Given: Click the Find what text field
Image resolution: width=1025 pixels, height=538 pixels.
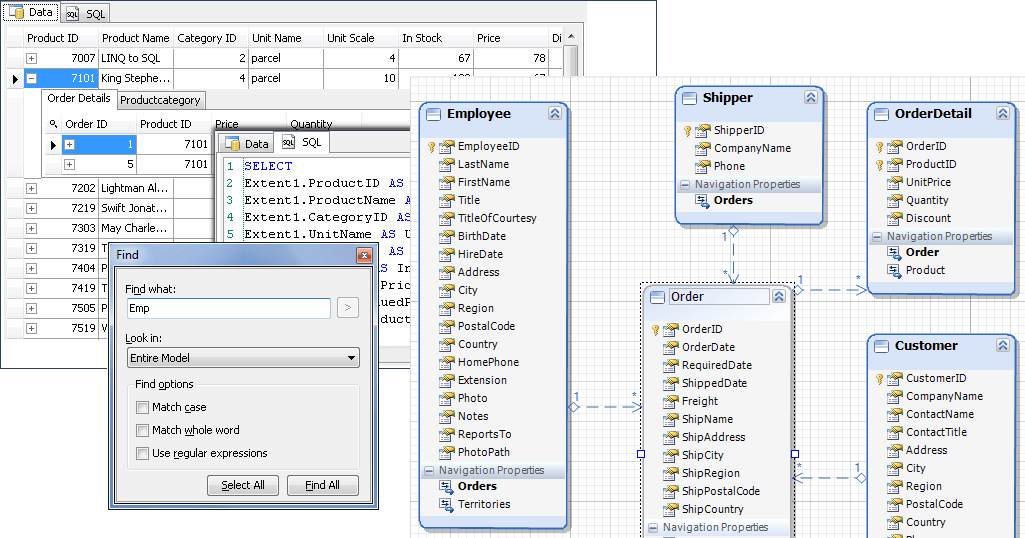Looking at the screenshot, I should [228, 309].
